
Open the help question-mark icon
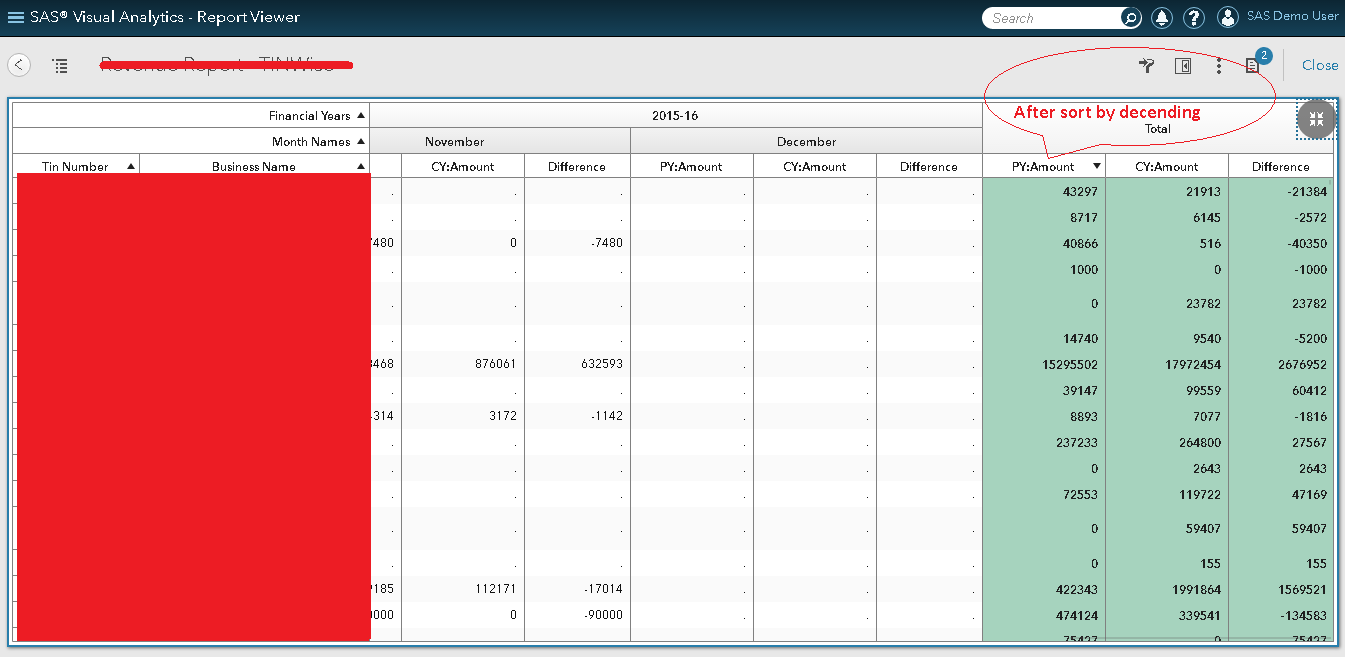1193,17
